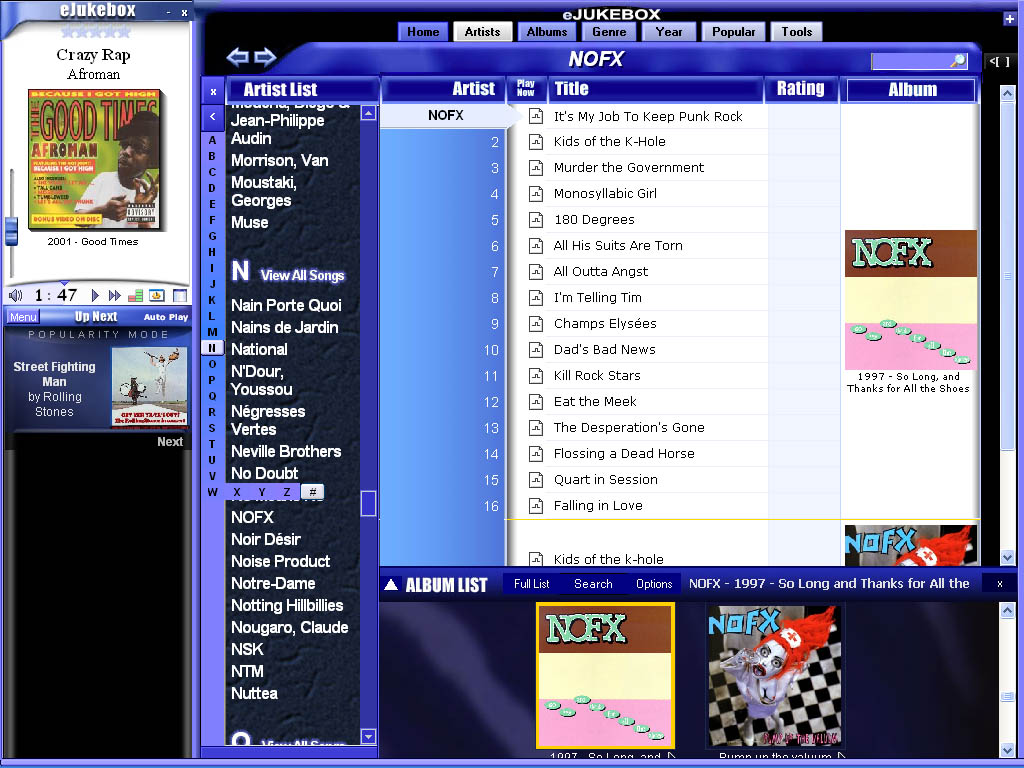Open the Popular tab
This screenshot has width=1024, height=768.
tap(733, 31)
